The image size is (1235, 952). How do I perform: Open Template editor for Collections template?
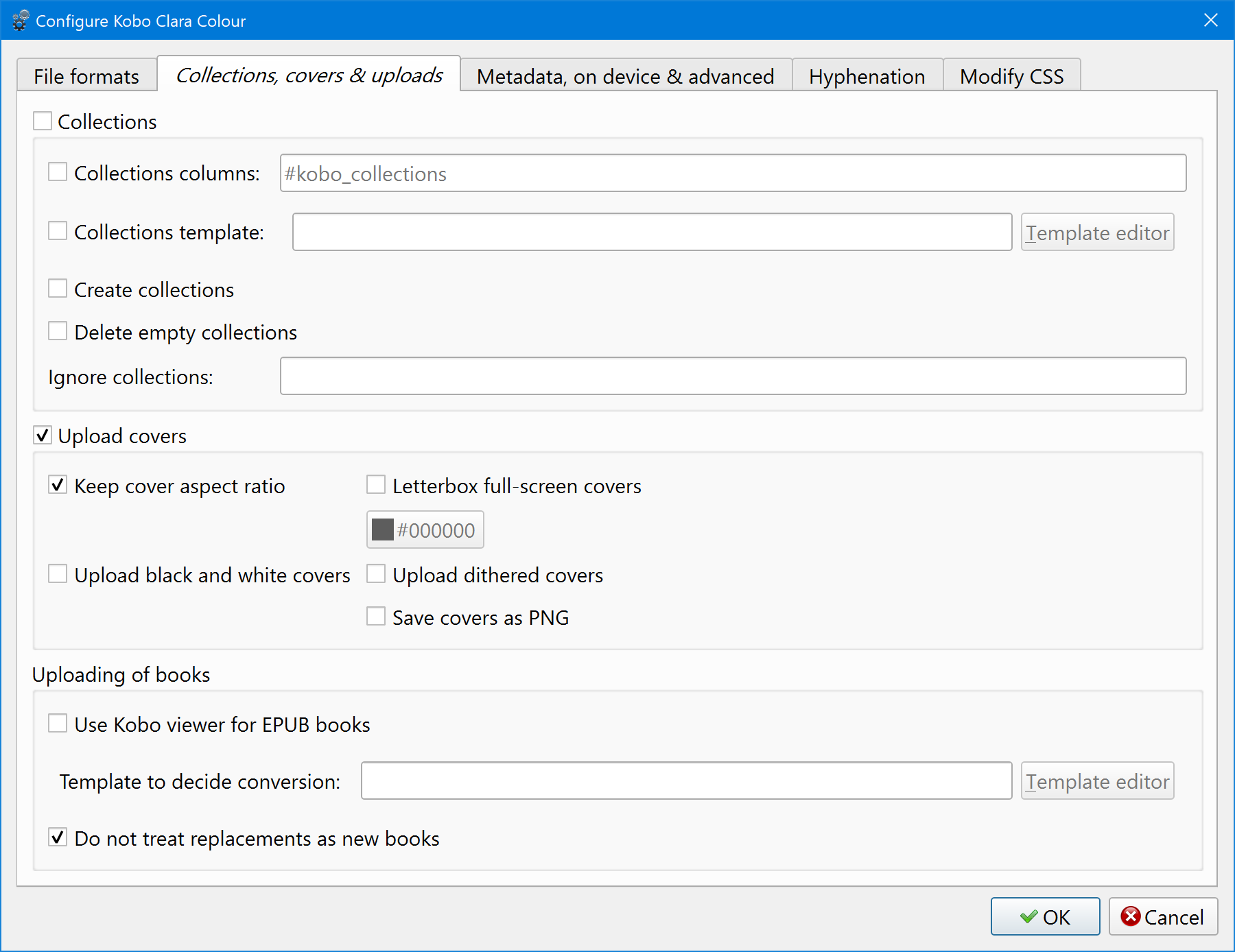point(1096,233)
